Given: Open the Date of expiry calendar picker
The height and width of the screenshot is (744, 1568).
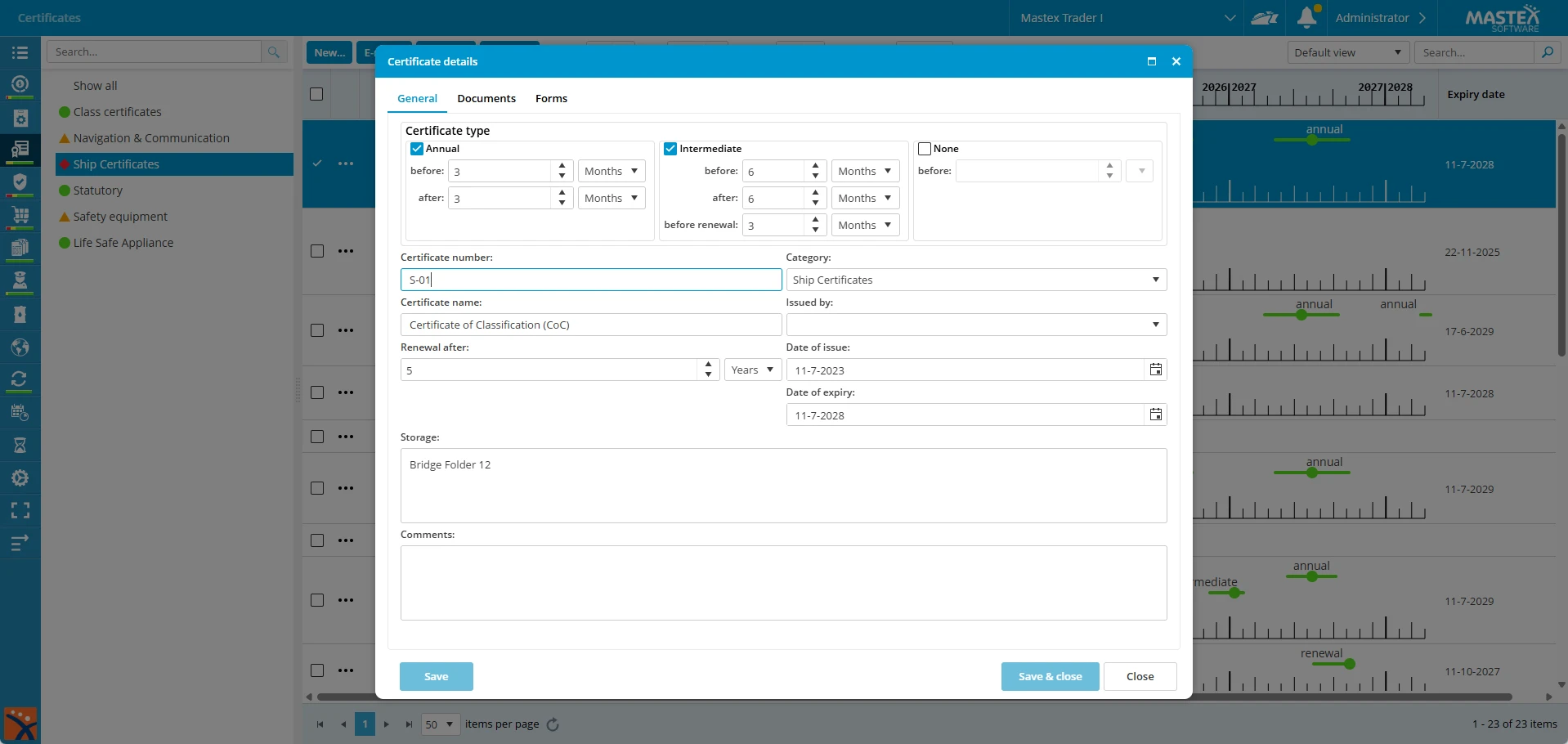Looking at the screenshot, I should click(x=1155, y=415).
